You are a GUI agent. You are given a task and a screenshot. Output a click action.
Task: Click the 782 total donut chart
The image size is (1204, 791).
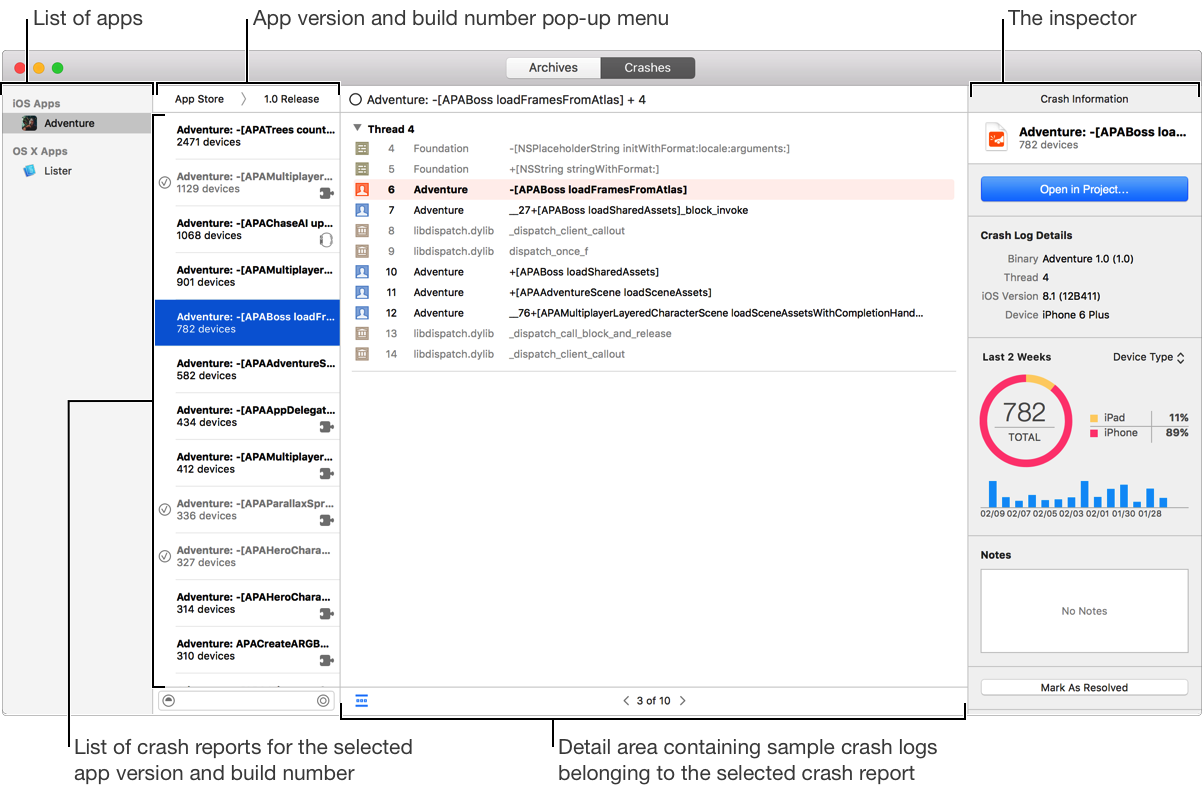[1024, 419]
